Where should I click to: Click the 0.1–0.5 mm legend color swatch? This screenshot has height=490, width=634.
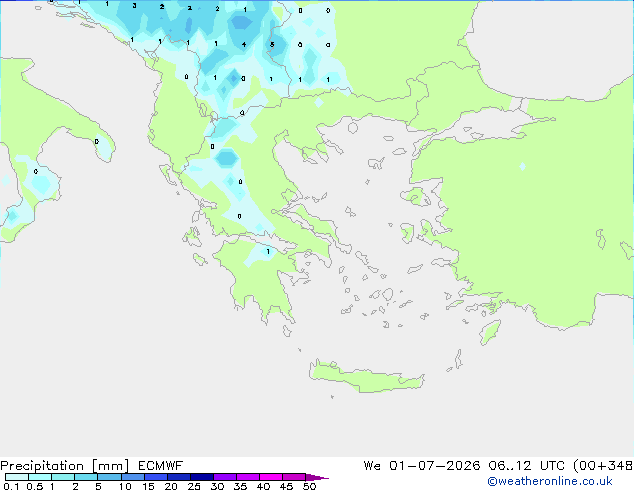coord(17,477)
